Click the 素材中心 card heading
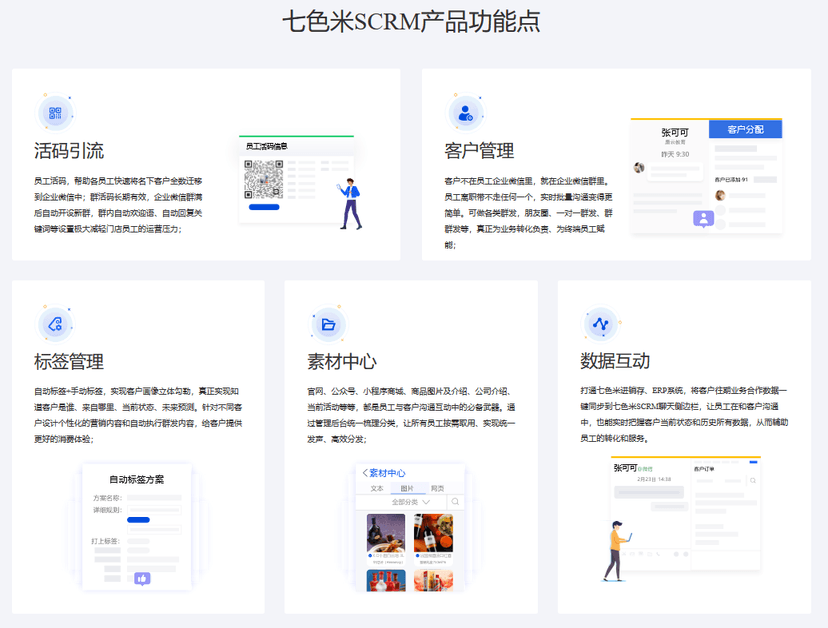828x628 pixels. 342,362
